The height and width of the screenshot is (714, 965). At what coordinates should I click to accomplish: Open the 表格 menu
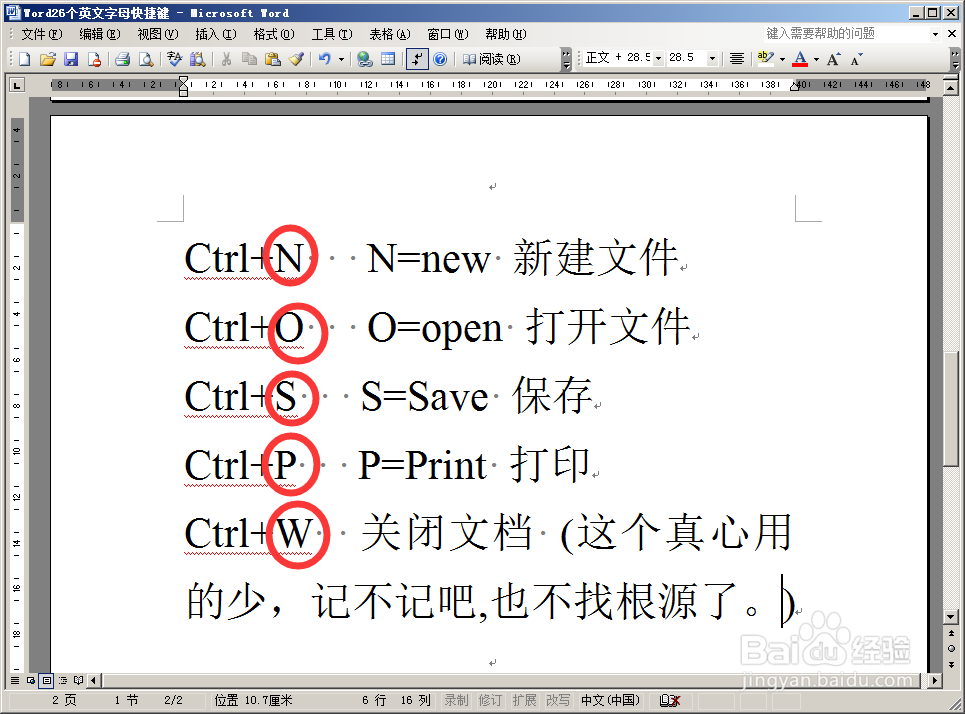point(386,33)
